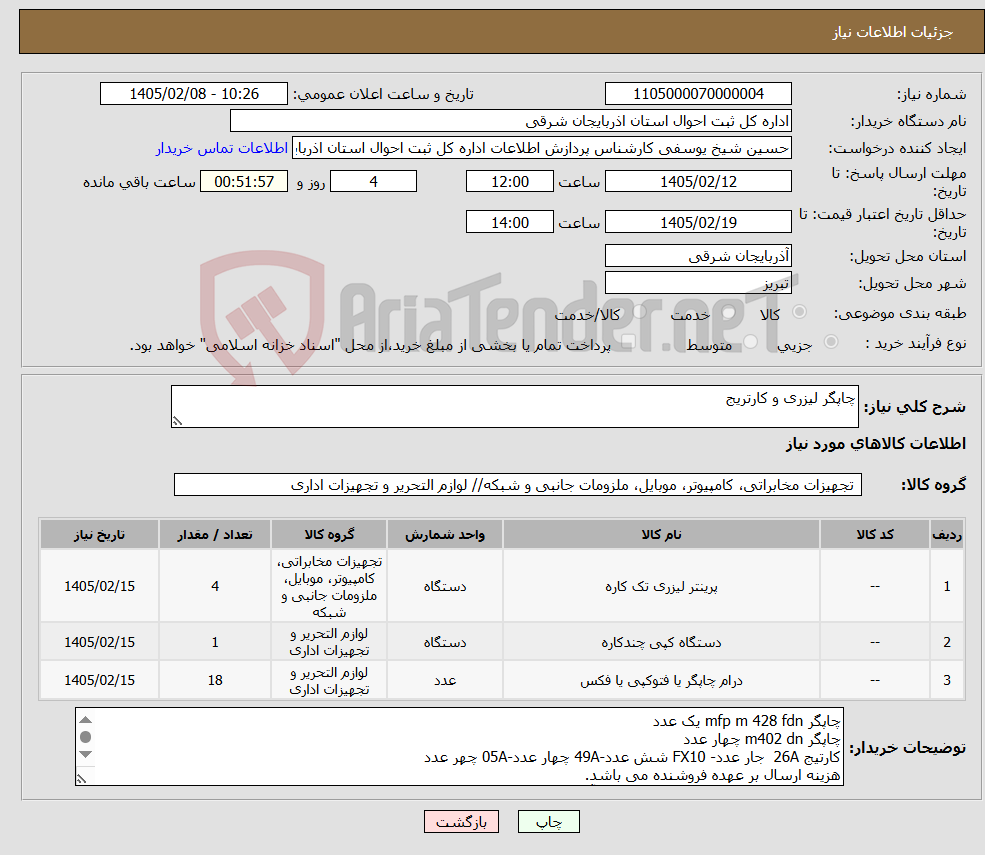The image size is (985, 855).
Task: Click scroll up arrow in buyer notes
Action: (x=86, y=720)
